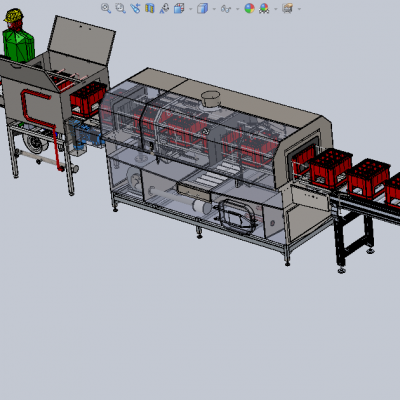
Task: Select the green operator figure in the model
Action: click(x=18, y=43)
